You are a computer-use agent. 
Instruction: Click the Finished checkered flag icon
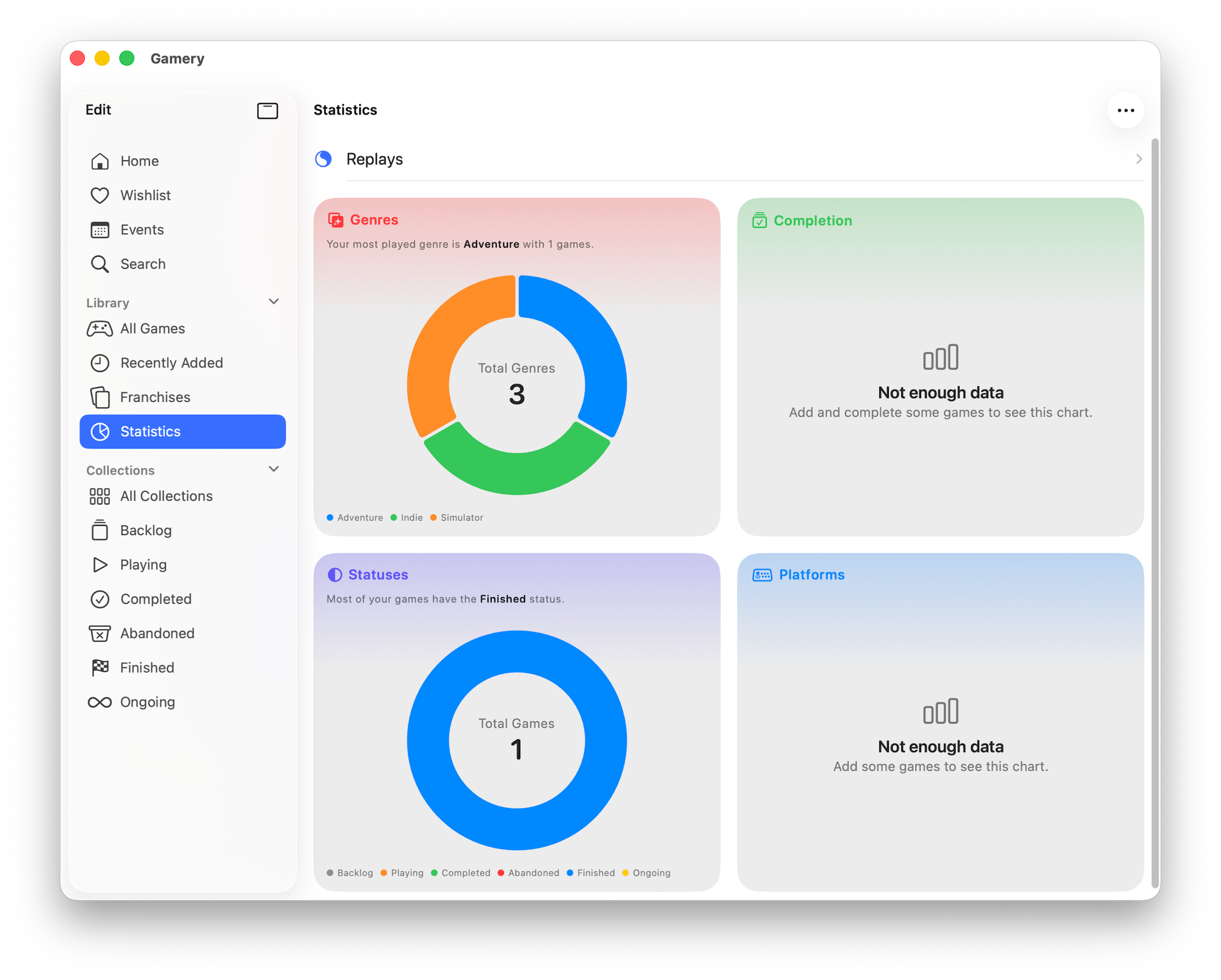pos(100,668)
